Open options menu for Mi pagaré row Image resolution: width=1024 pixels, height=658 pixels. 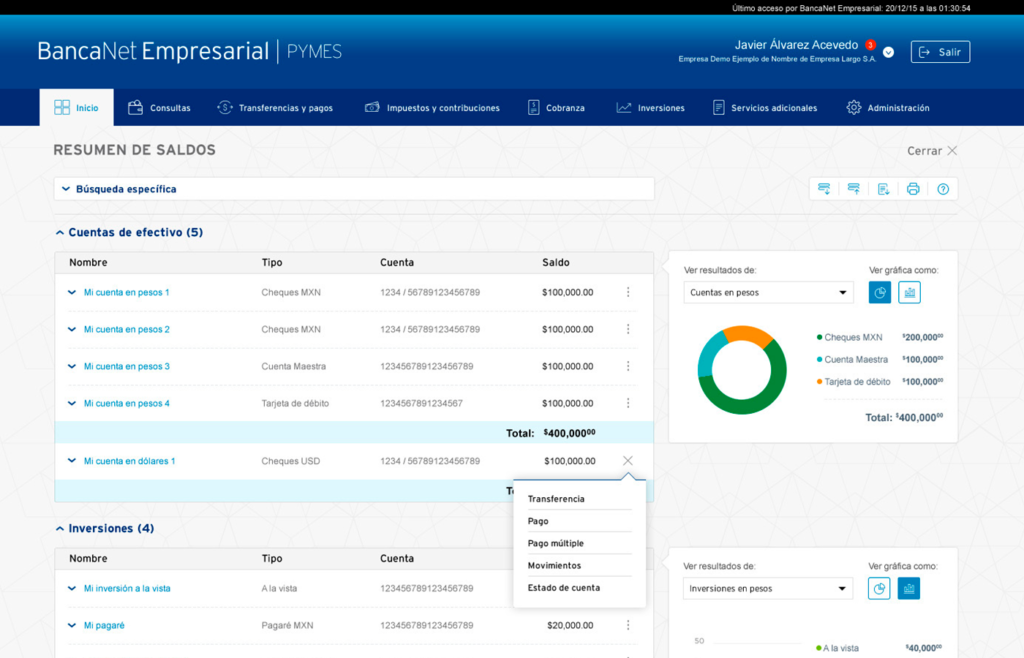(x=628, y=625)
